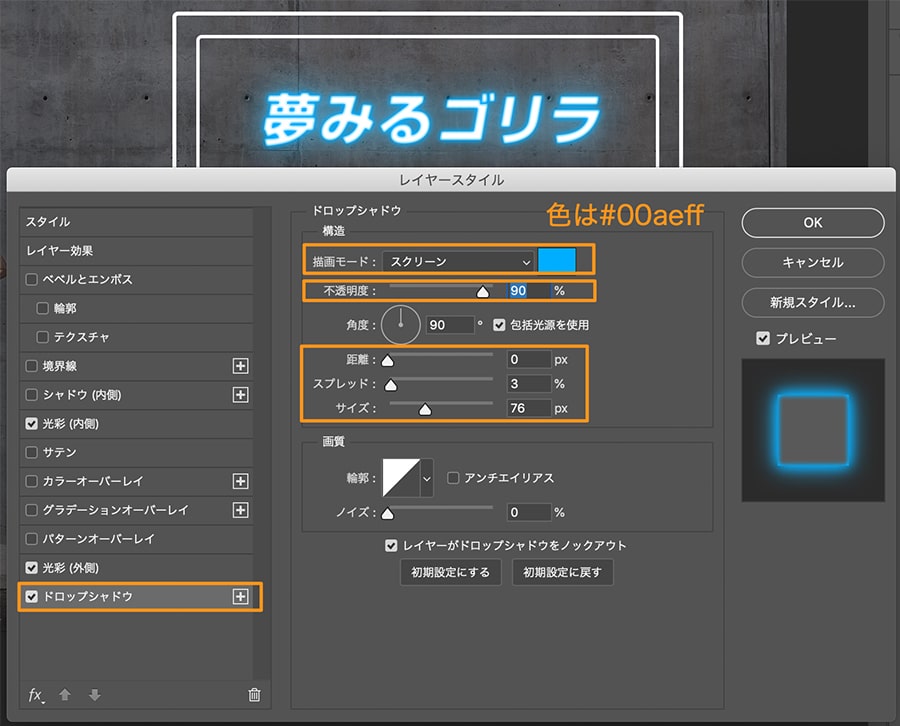Image resolution: width=900 pixels, height=726 pixels.
Task: Enable グラデーションオーバーレイ checkbox
Action: [32, 510]
